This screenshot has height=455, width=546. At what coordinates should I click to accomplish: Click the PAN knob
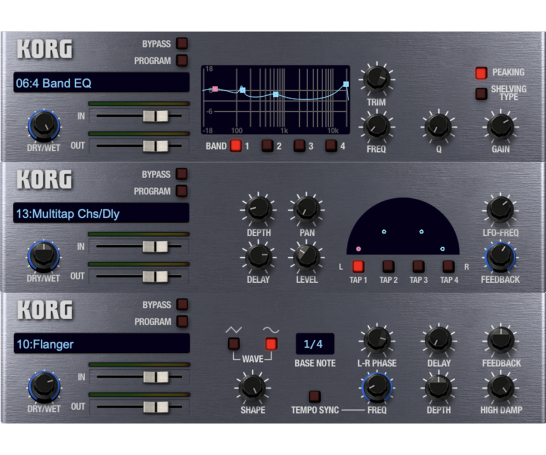pos(306,209)
